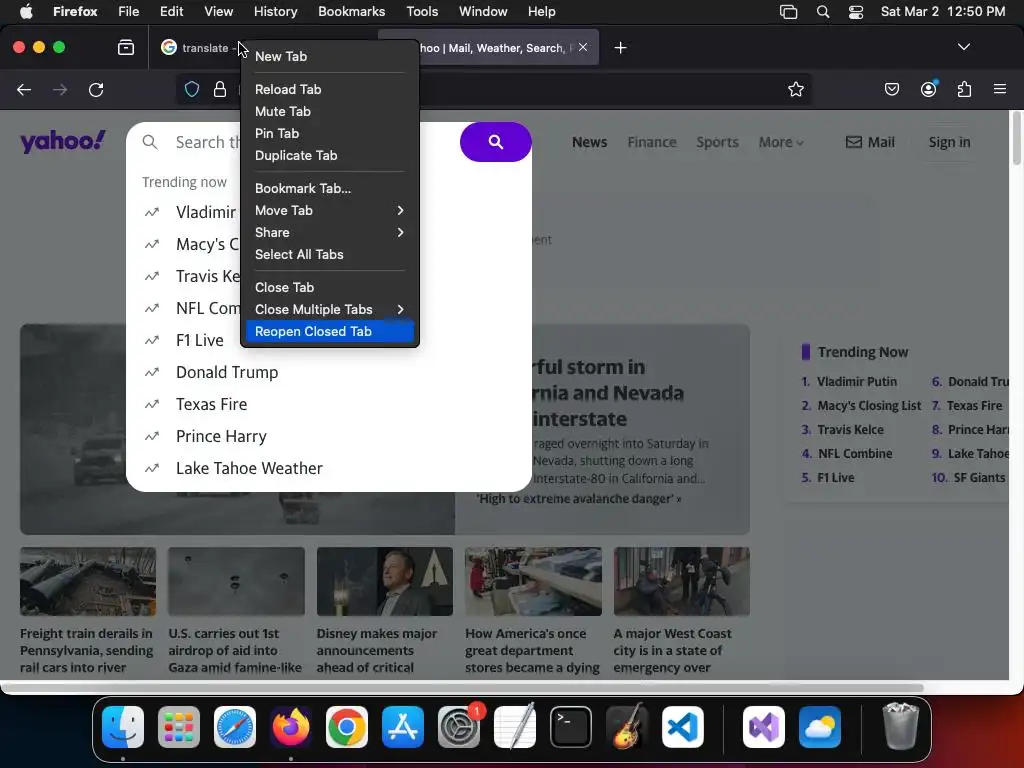
Task: Choose New Tab from the context menu
Action: pyautogui.click(x=330, y=56)
